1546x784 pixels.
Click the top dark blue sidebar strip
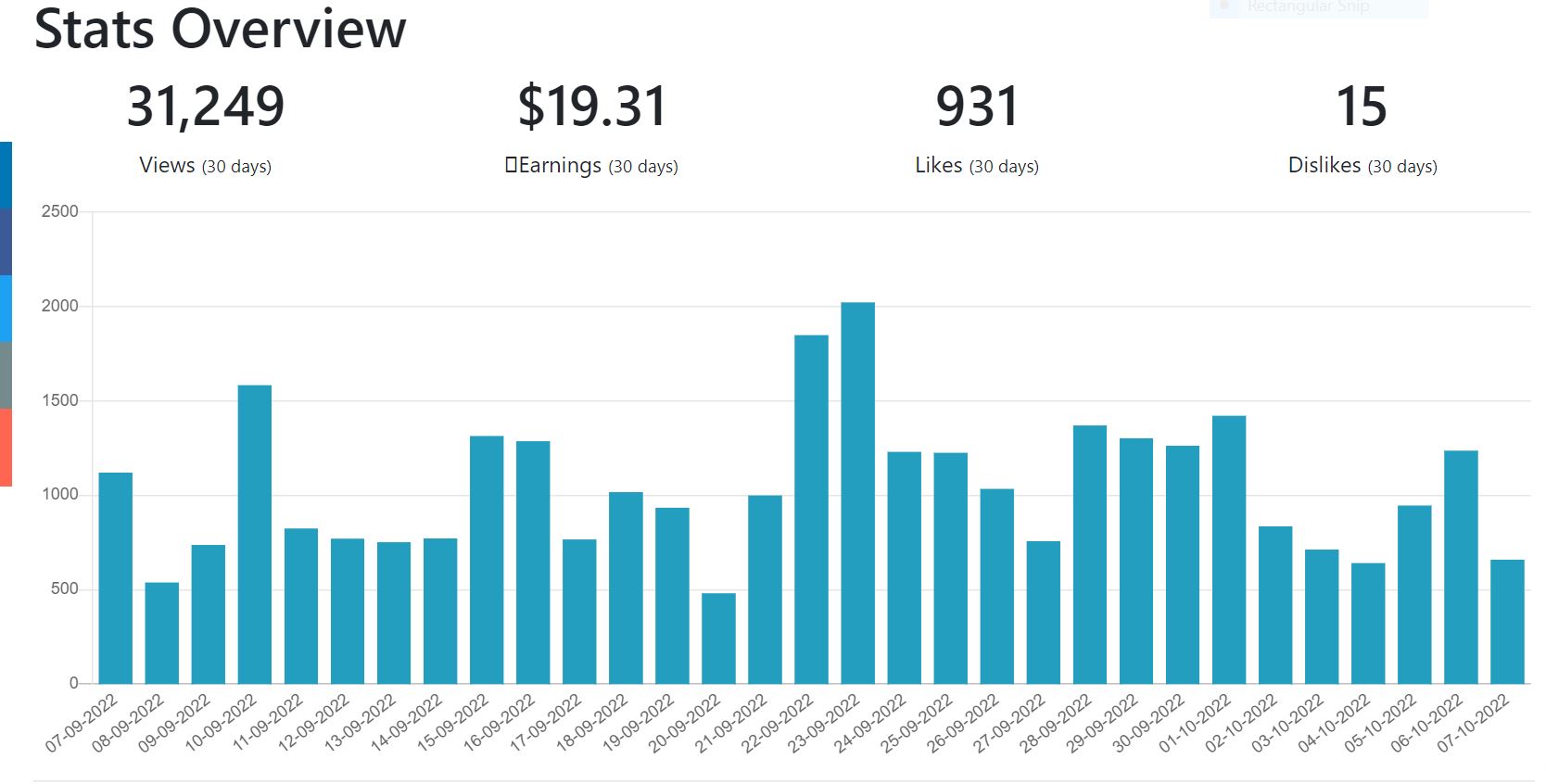pos(6,175)
